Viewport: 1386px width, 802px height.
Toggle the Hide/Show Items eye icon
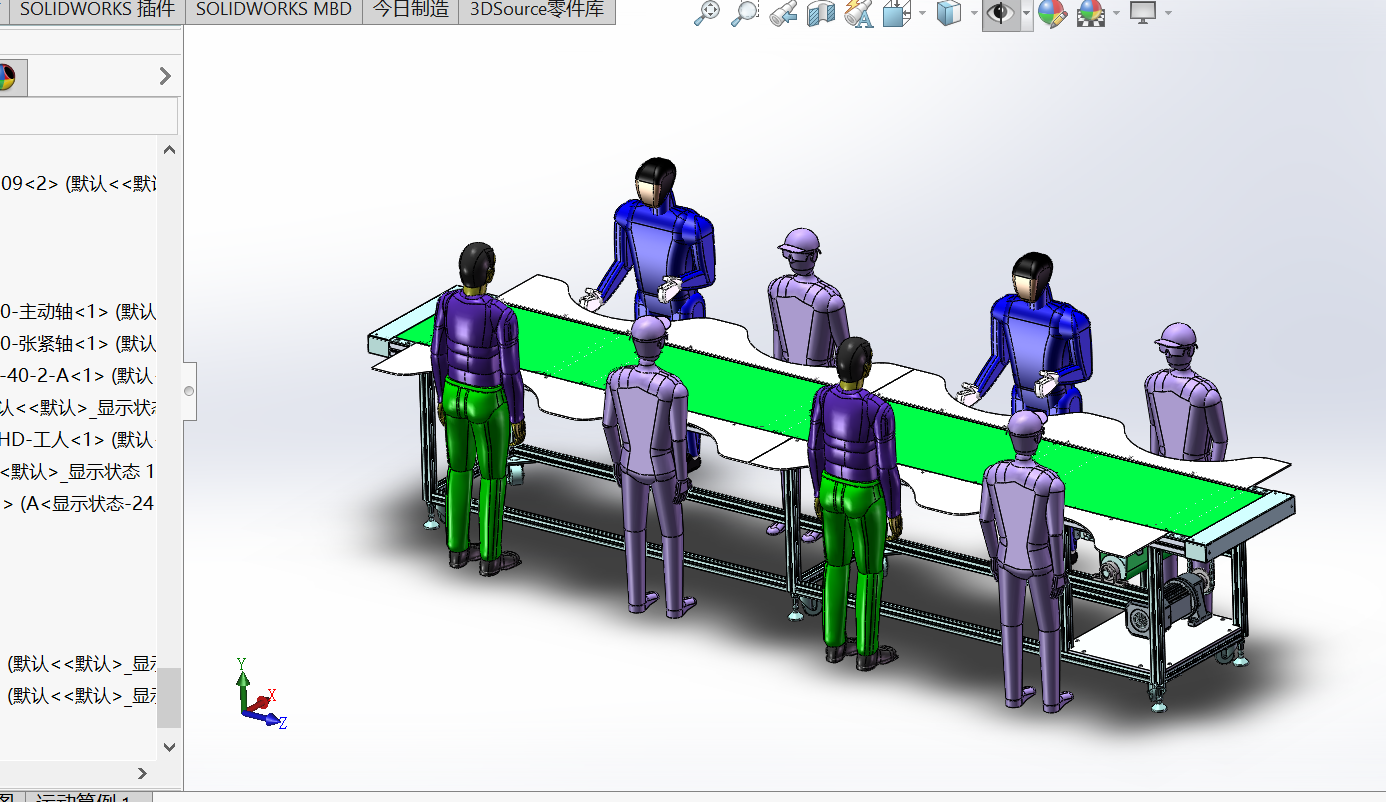click(1000, 13)
